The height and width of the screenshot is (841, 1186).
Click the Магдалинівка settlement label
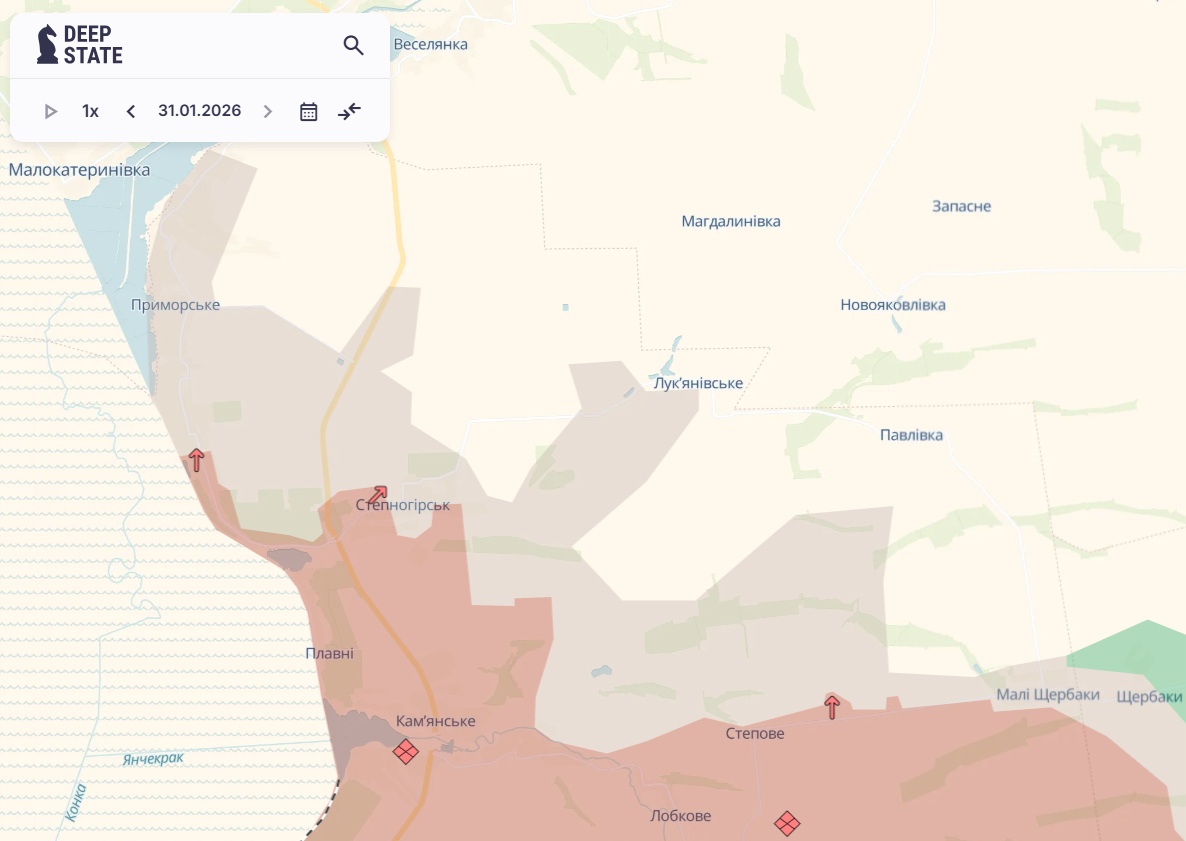pos(730,221)
